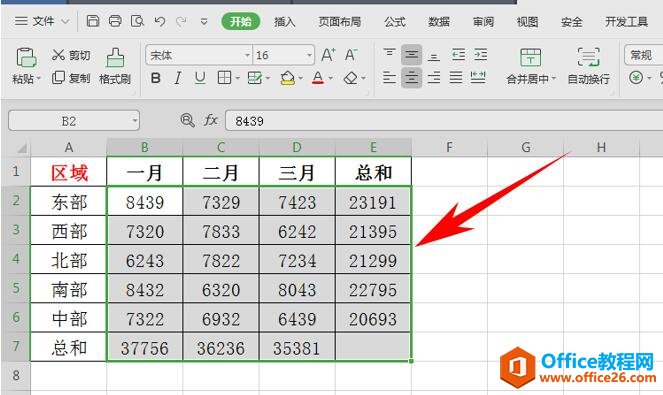The height and width of the screenshot is (395, 663).
Task: Open Print Preview icon
Action: pos(137,21)
